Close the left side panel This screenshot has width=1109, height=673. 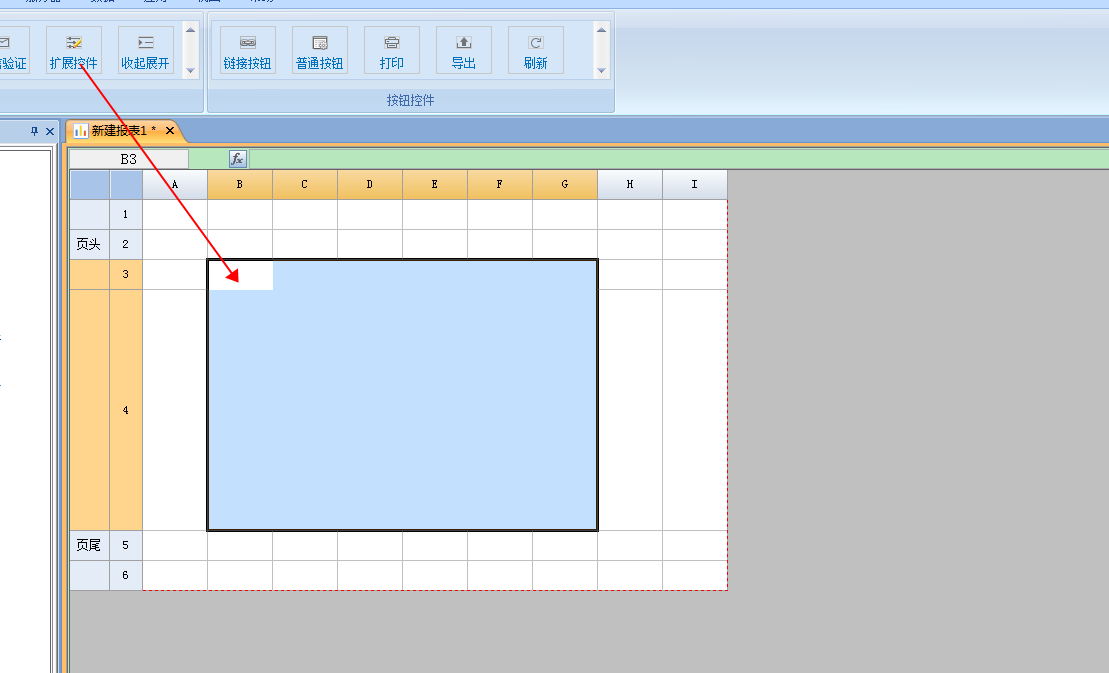(x=50, y=131)
